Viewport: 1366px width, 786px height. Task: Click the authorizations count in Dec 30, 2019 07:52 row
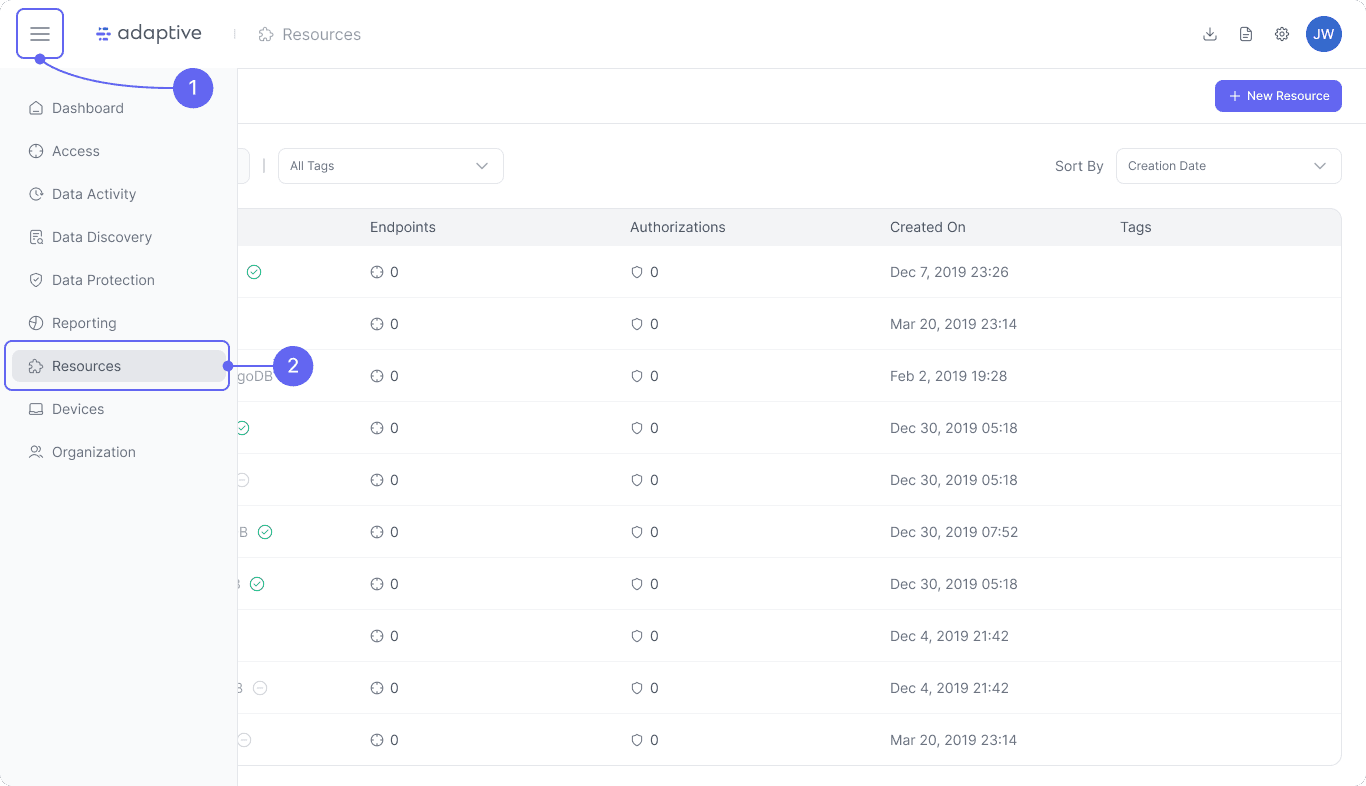pyautogui.click(x=654, y=532)
